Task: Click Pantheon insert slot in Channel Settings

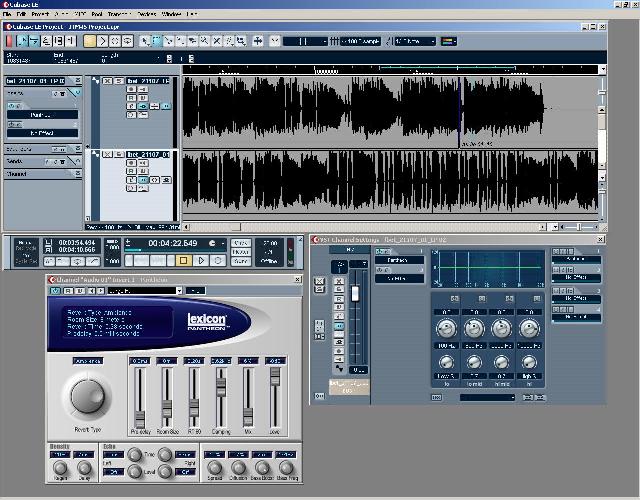Action: (399, 260)
